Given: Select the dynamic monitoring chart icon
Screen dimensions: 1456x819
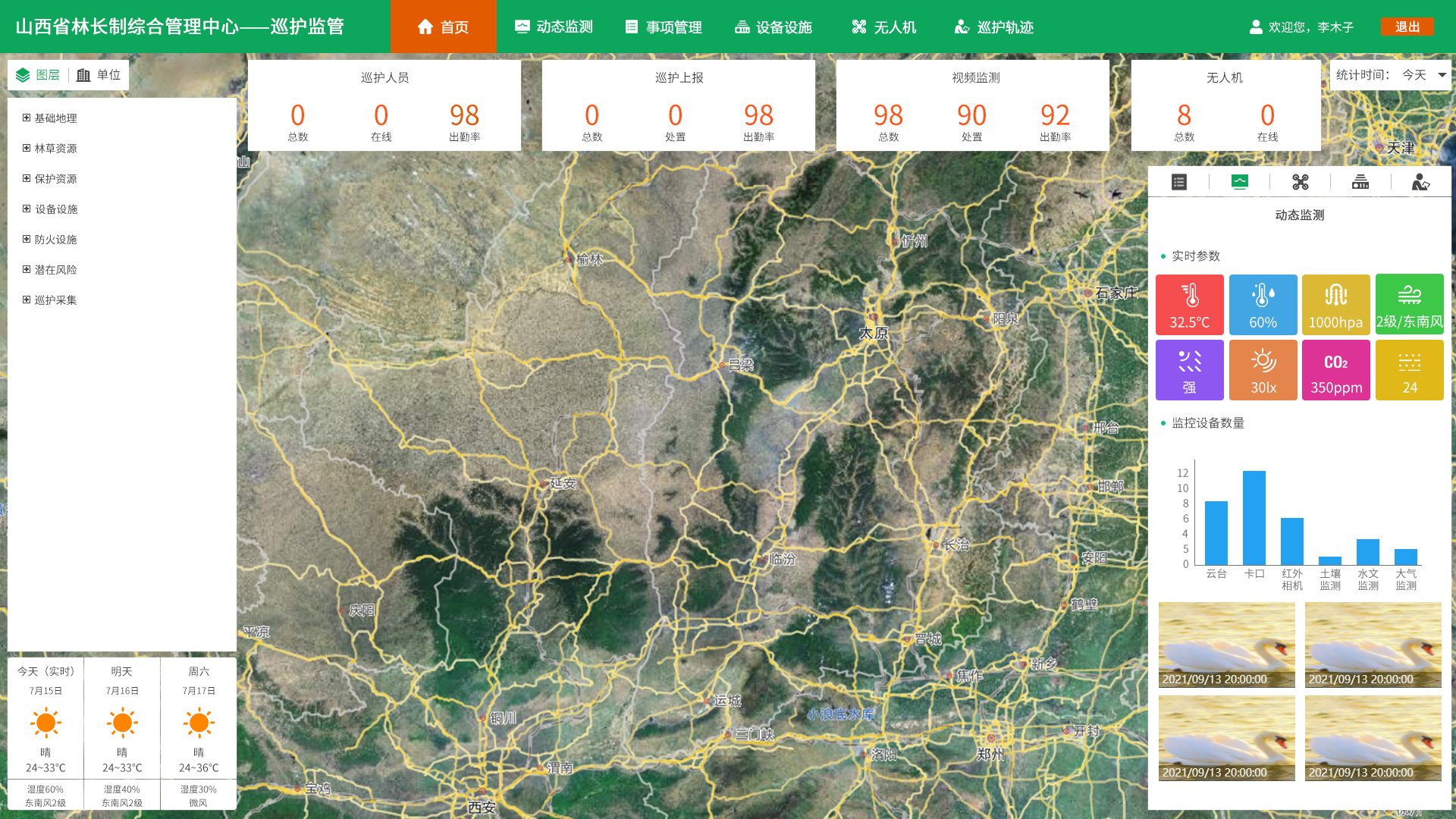Looking at the screenshot, I should point(1240,182).
